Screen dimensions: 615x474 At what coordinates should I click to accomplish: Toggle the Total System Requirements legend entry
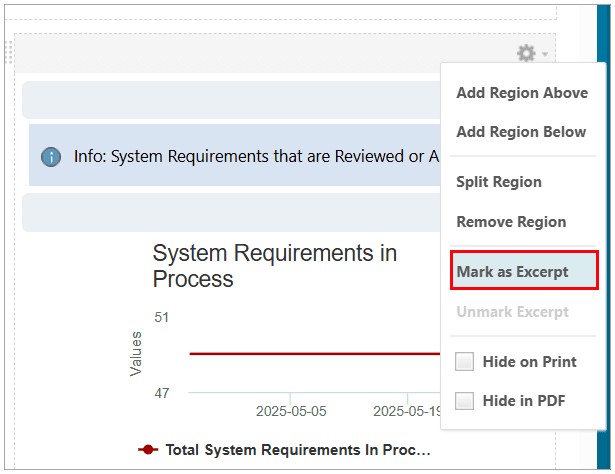[x=297, y=450]
